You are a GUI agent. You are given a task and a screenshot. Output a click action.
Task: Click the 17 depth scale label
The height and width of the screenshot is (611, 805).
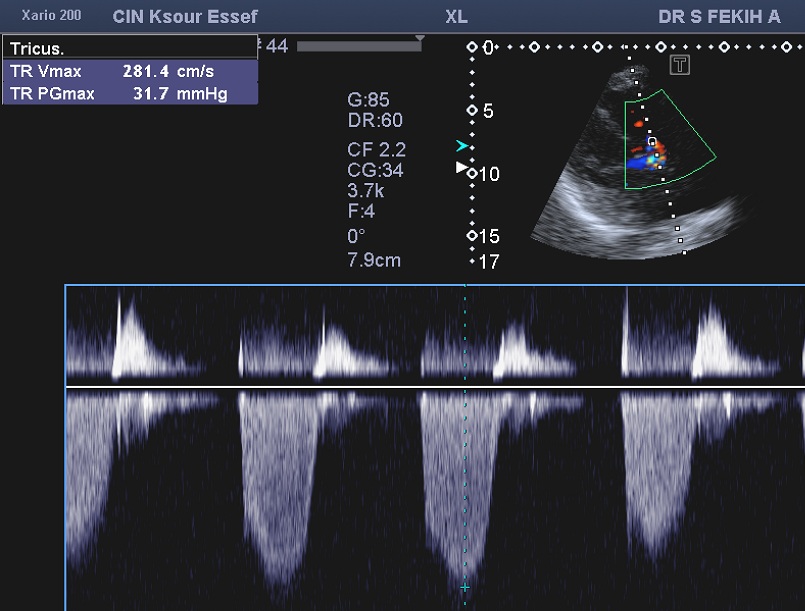[489, 262]
